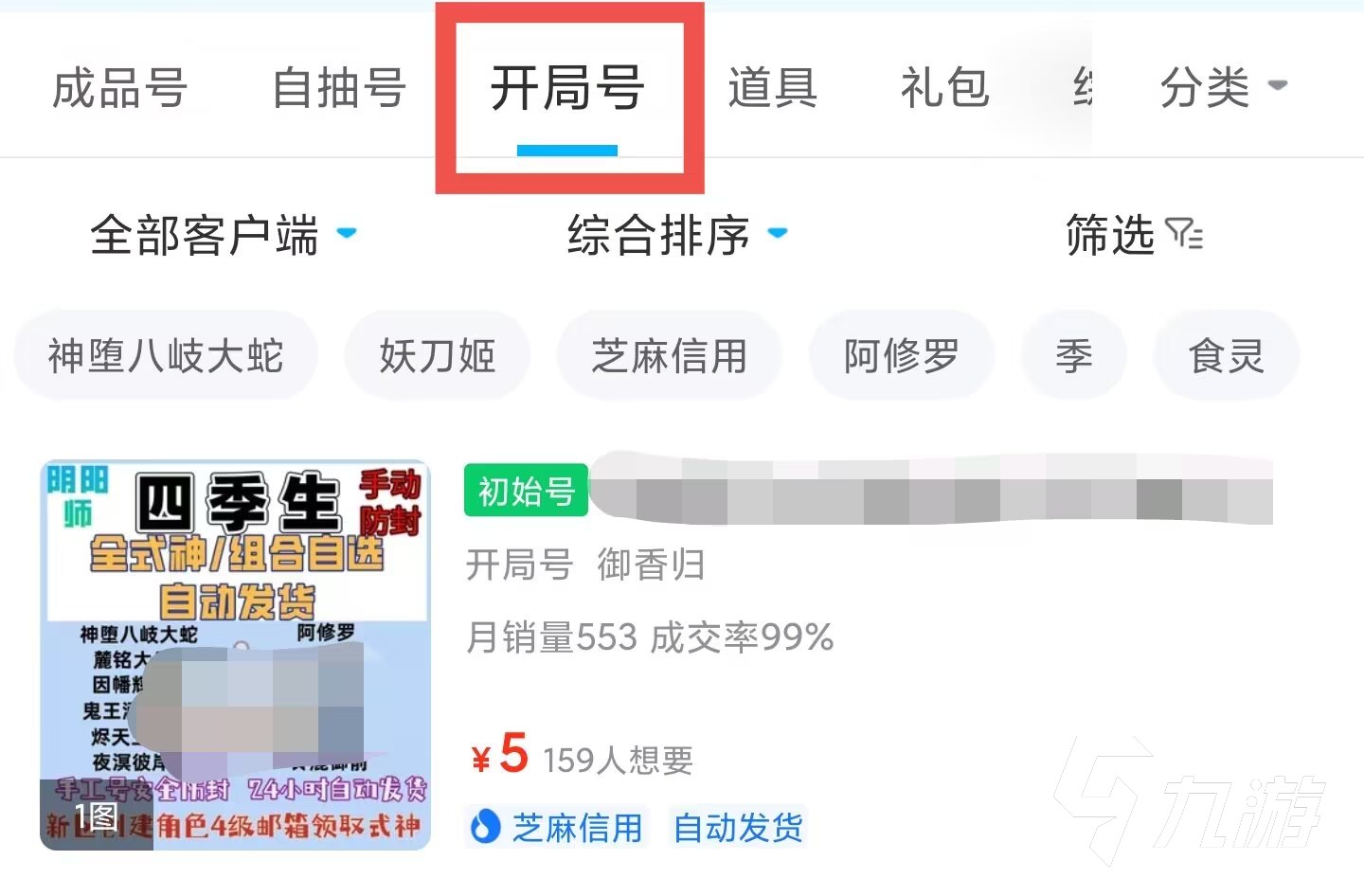Open the 开局号 御香归 listing description
This screenshot has height=896, width=1364.
click(585, 565)
